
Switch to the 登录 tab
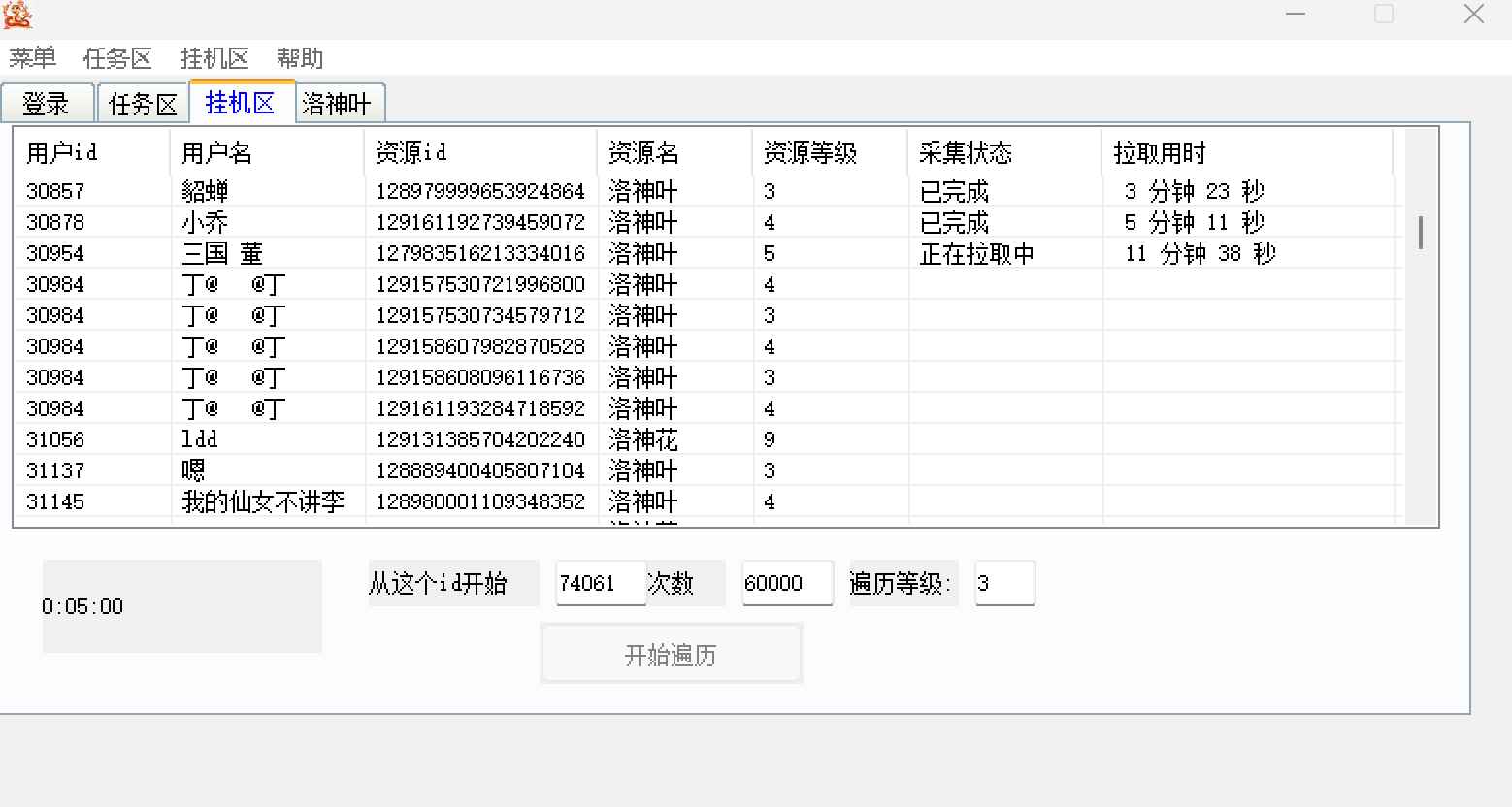pos(48,103)
